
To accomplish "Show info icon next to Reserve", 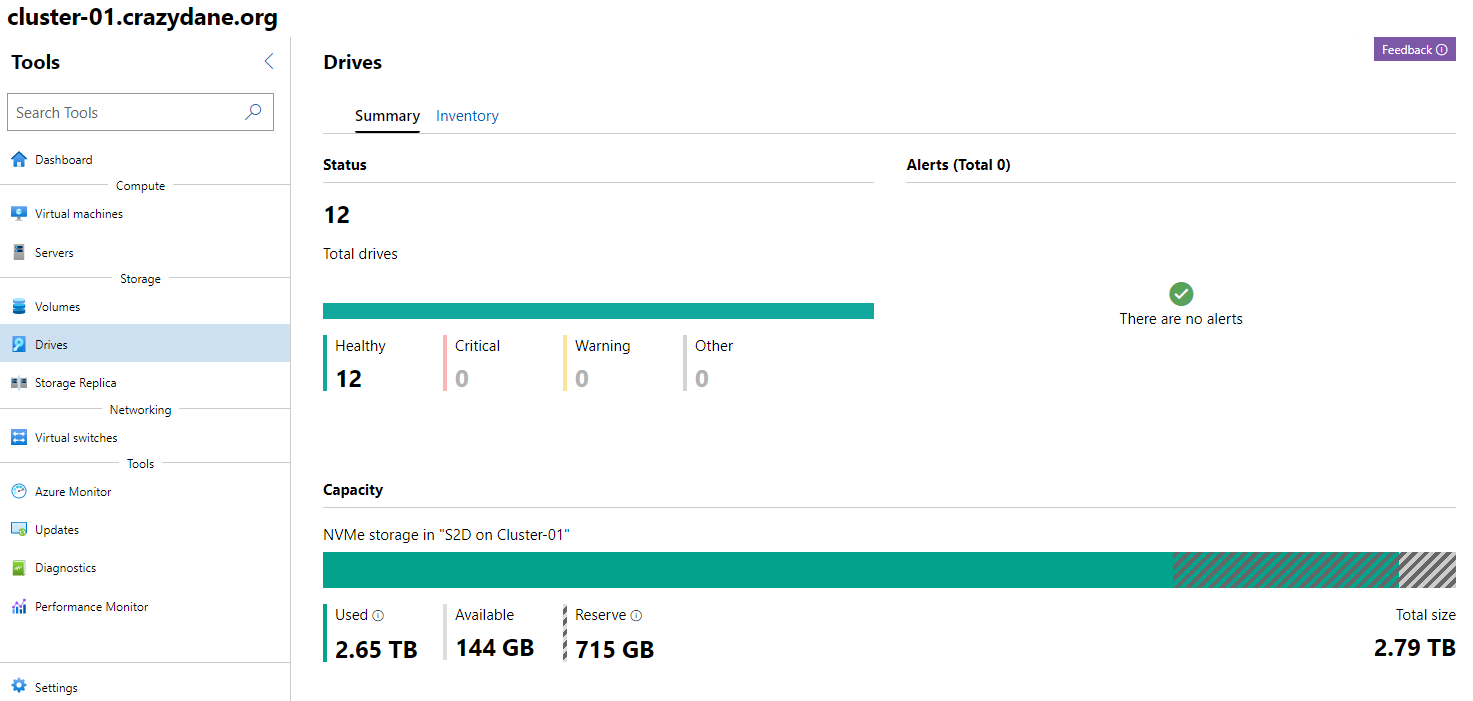I will click(x=636, y=616).
